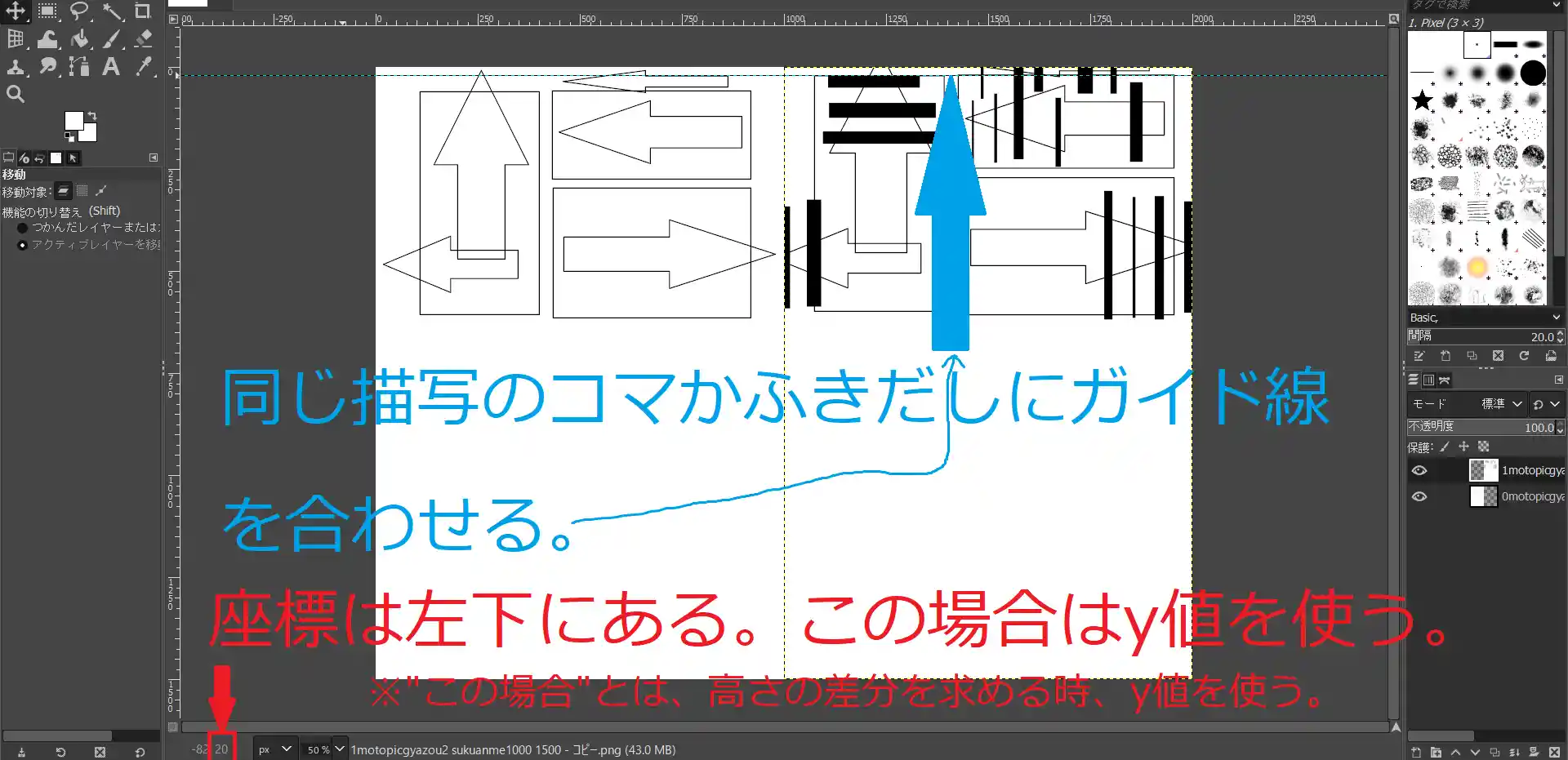Open the brush editor icon below brushes

click(x=1419, y=356)
